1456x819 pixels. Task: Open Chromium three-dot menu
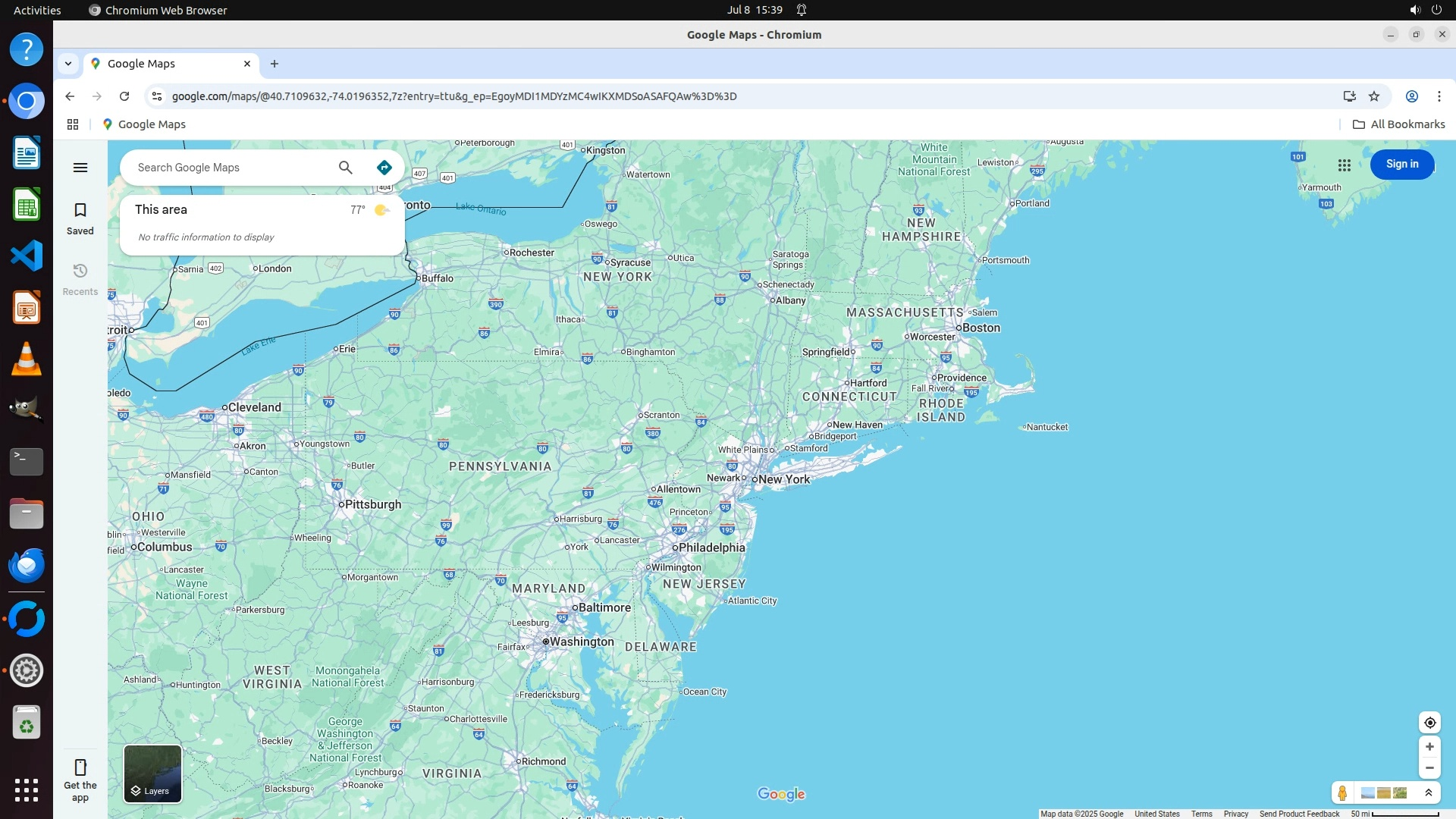[x=1439, y=96]
